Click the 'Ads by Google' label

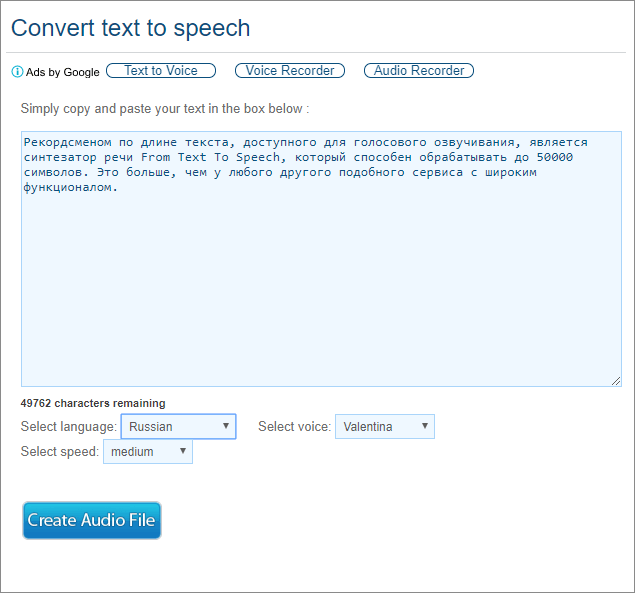pyautogui.click(x=62, y=72)
